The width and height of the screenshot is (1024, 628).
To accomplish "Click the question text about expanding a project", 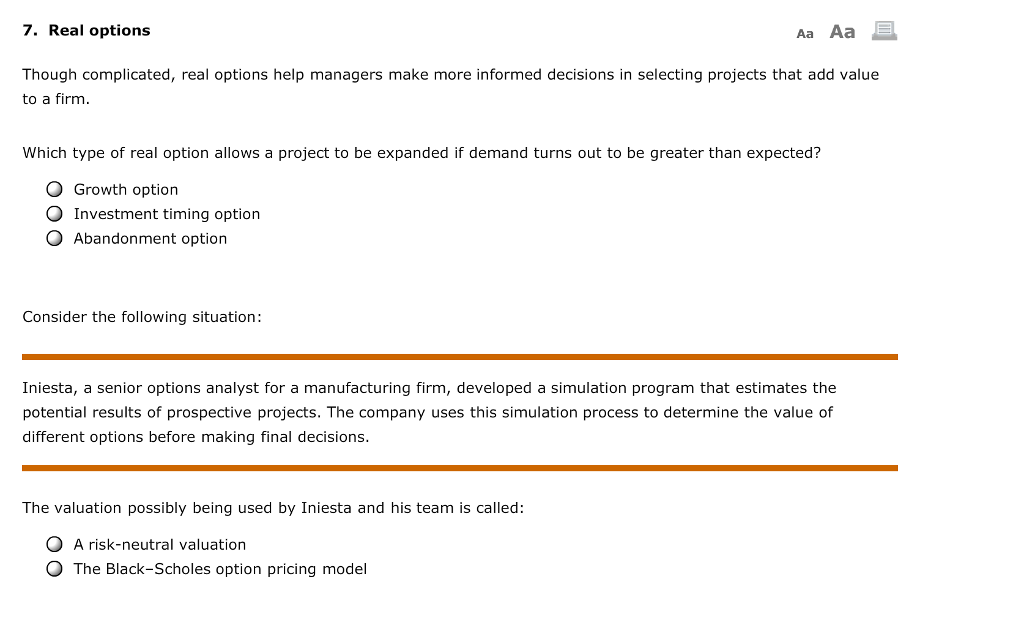I will tap(421, 152).
